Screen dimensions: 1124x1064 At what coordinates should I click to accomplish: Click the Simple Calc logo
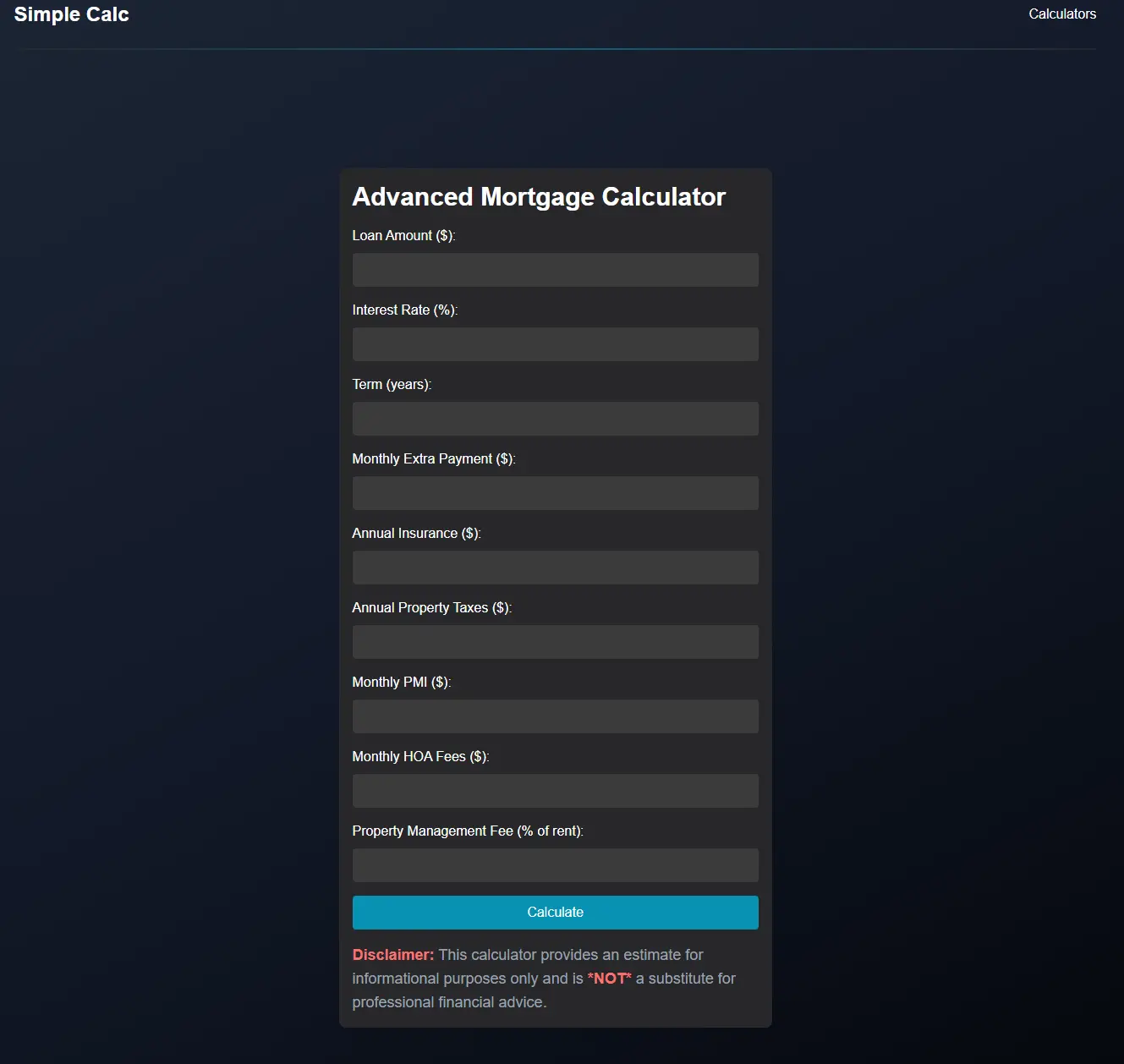coord(71,14)
